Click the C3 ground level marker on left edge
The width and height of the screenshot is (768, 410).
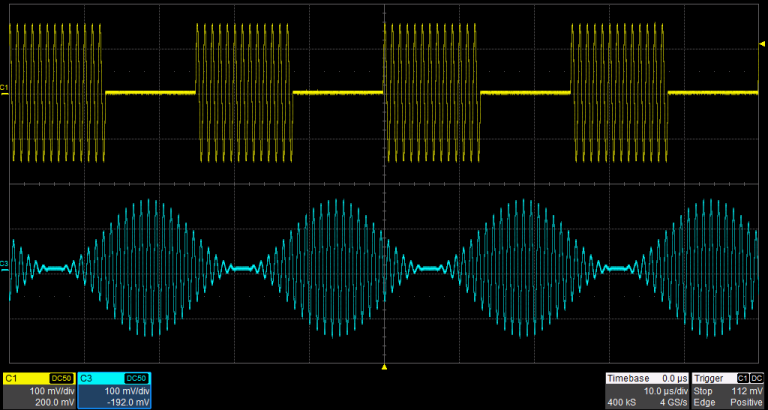point(5,266)
